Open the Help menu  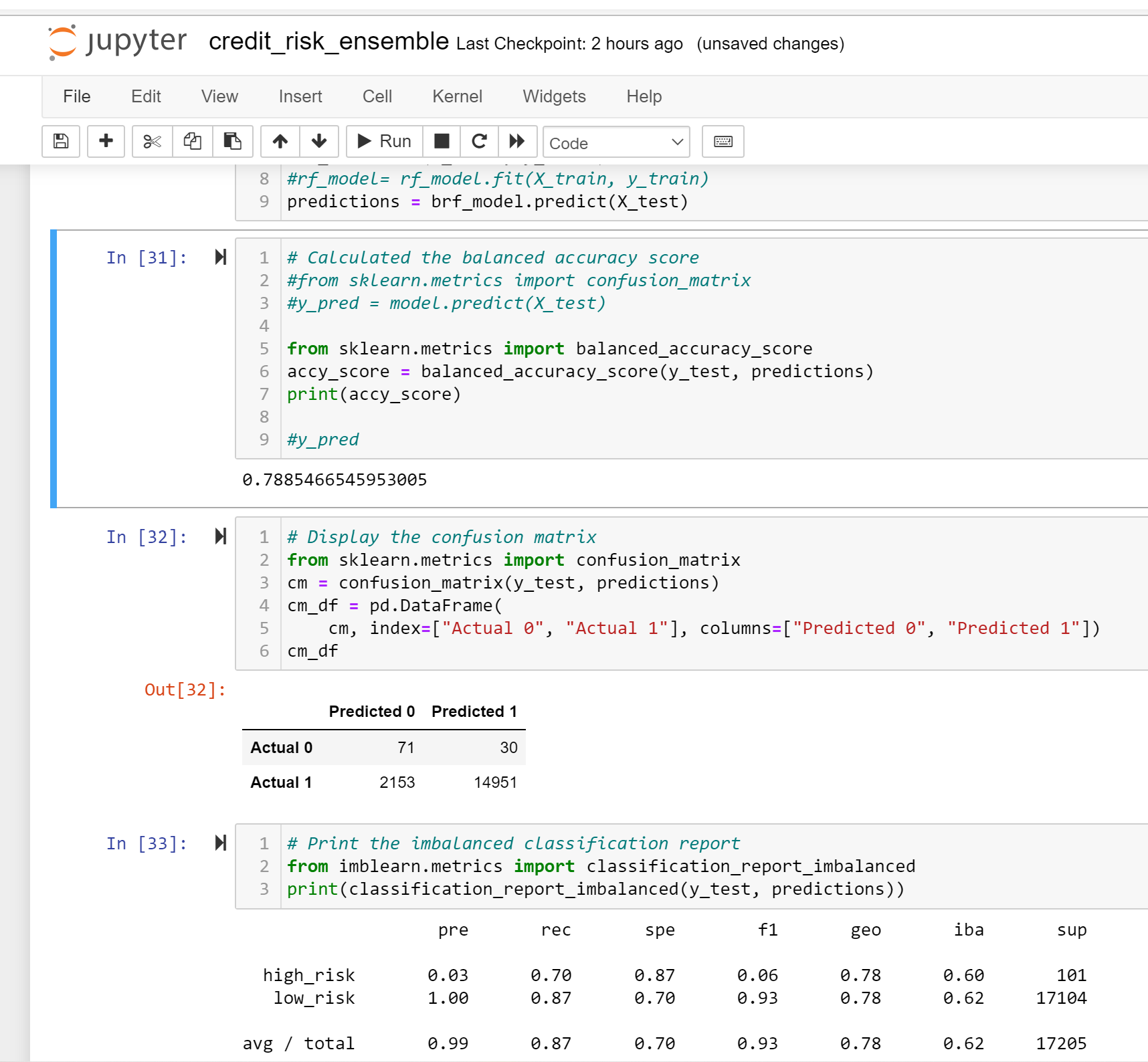coord(643,96)
